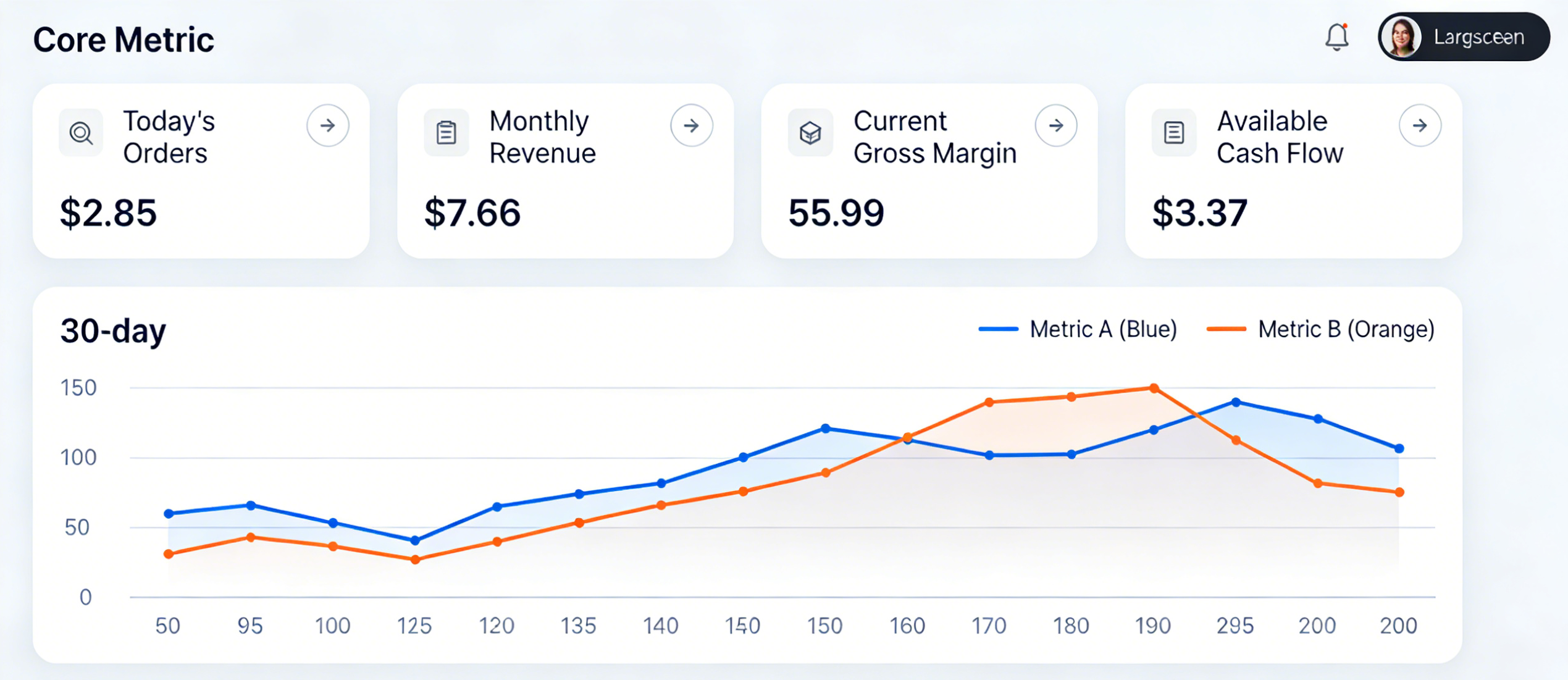Open the Largscean account menu
The image size is (1568, 680).
coord(1478,37)
